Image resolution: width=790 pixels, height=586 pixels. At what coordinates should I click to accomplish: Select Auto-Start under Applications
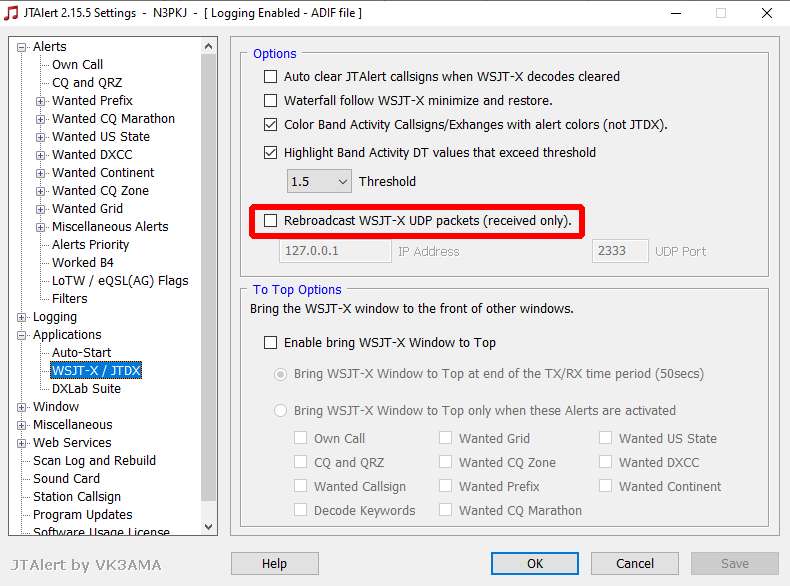coord(81,353)
